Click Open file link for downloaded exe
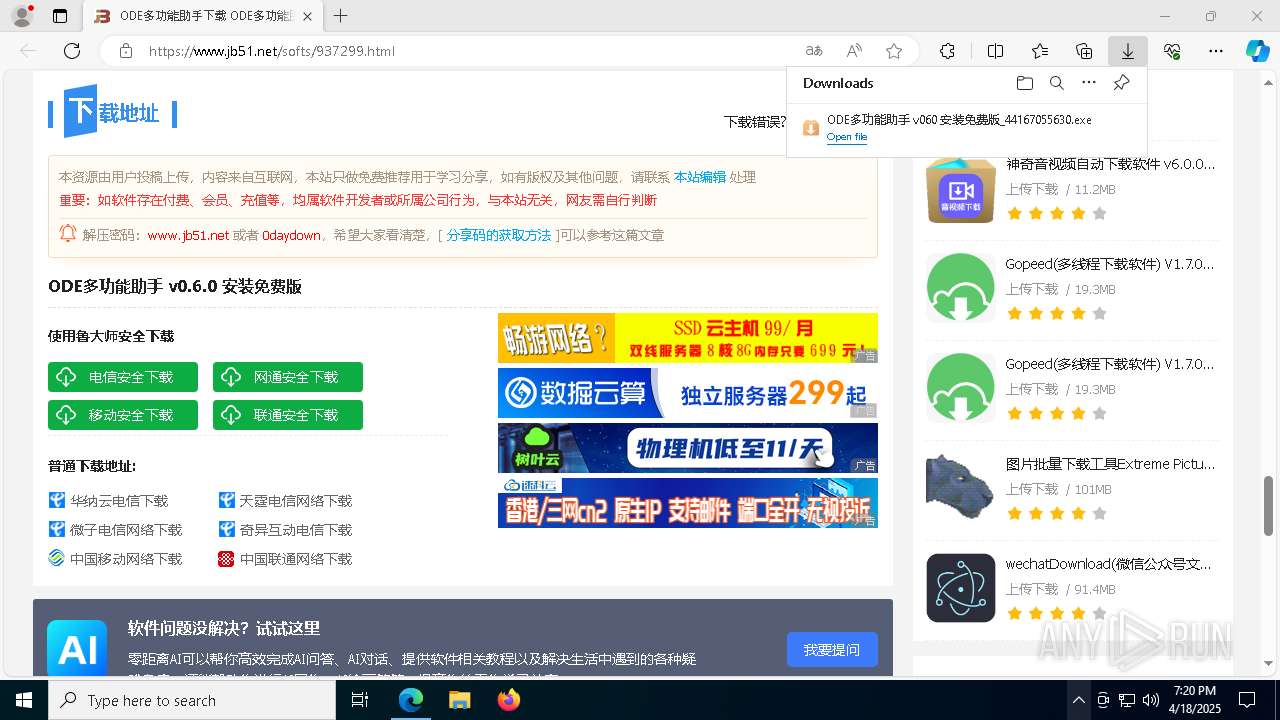Screen dimensions: 1280x720 pyautogui.click(x=847, y=137)
